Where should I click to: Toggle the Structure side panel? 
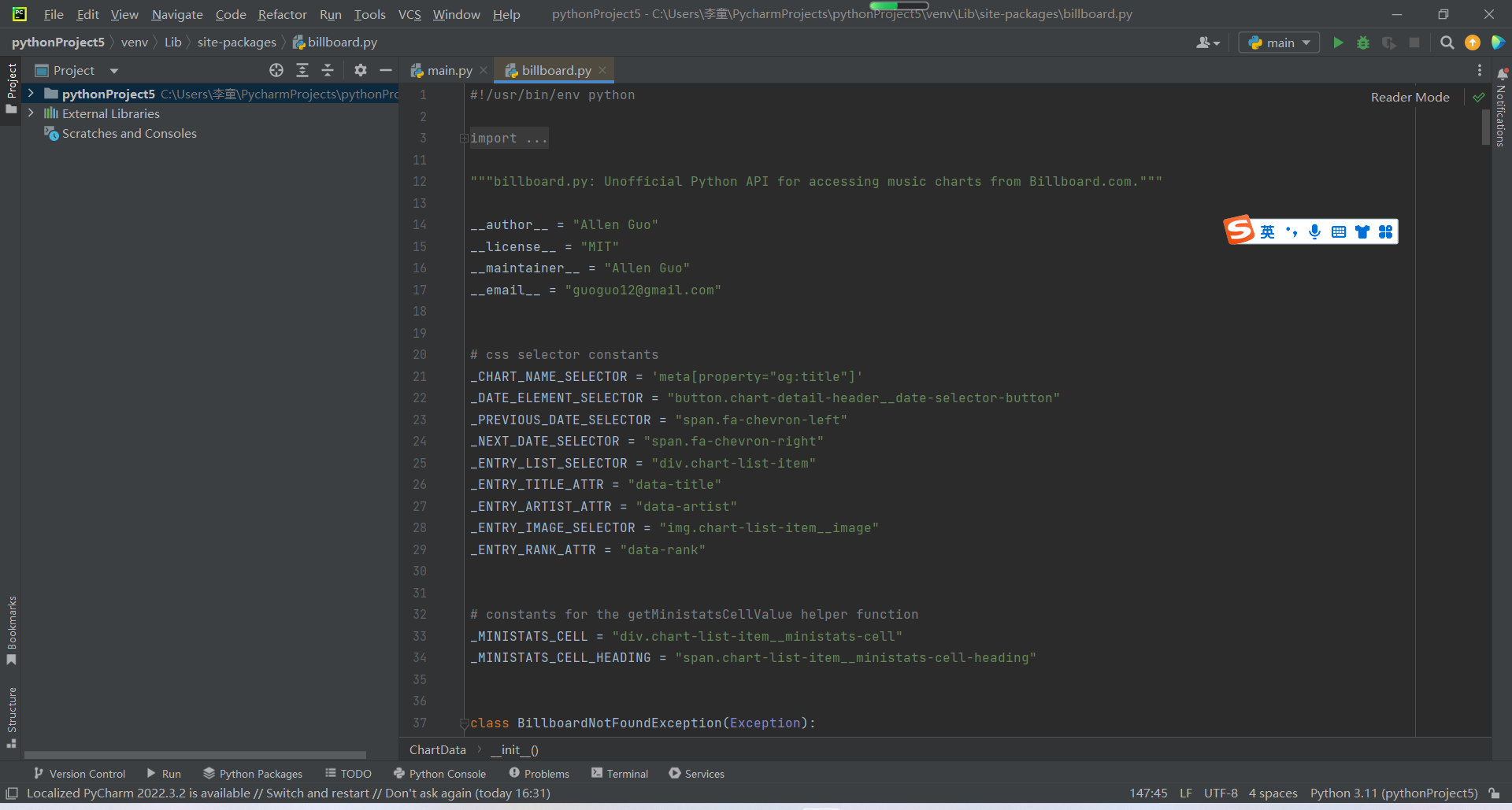click(12, 716)
